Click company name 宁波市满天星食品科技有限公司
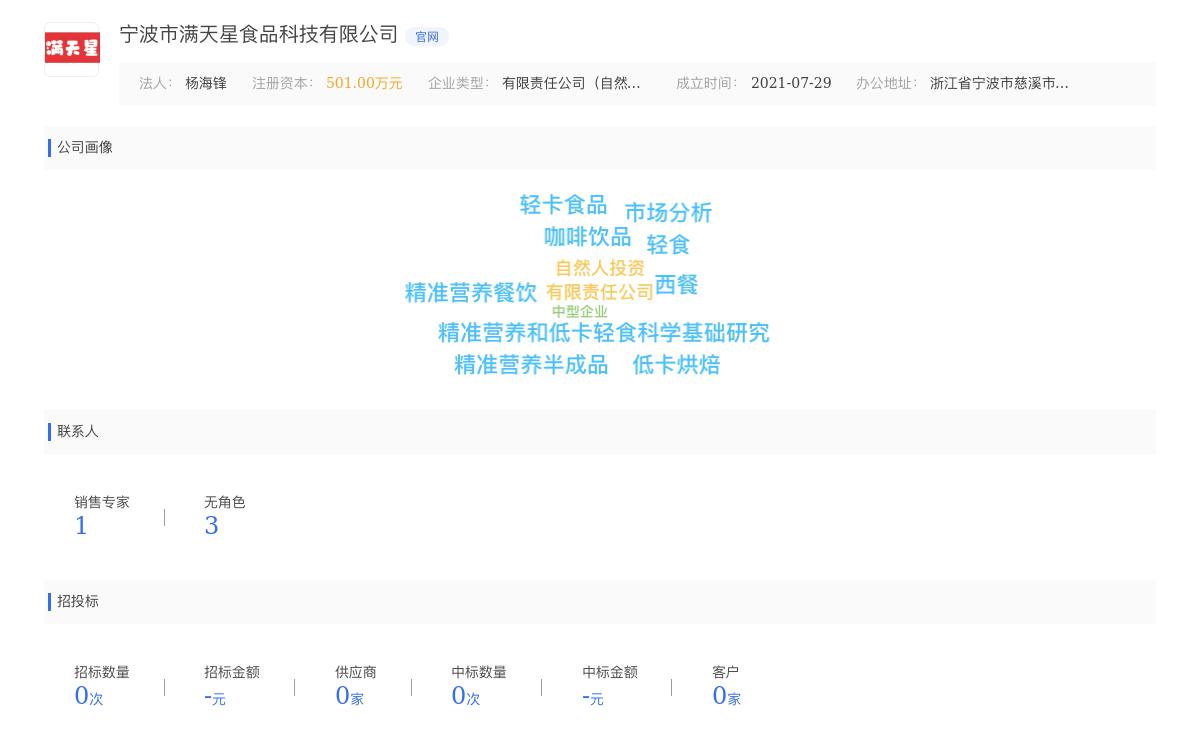This screenshot has width=1200, height=752. click(x=259, y=35)
